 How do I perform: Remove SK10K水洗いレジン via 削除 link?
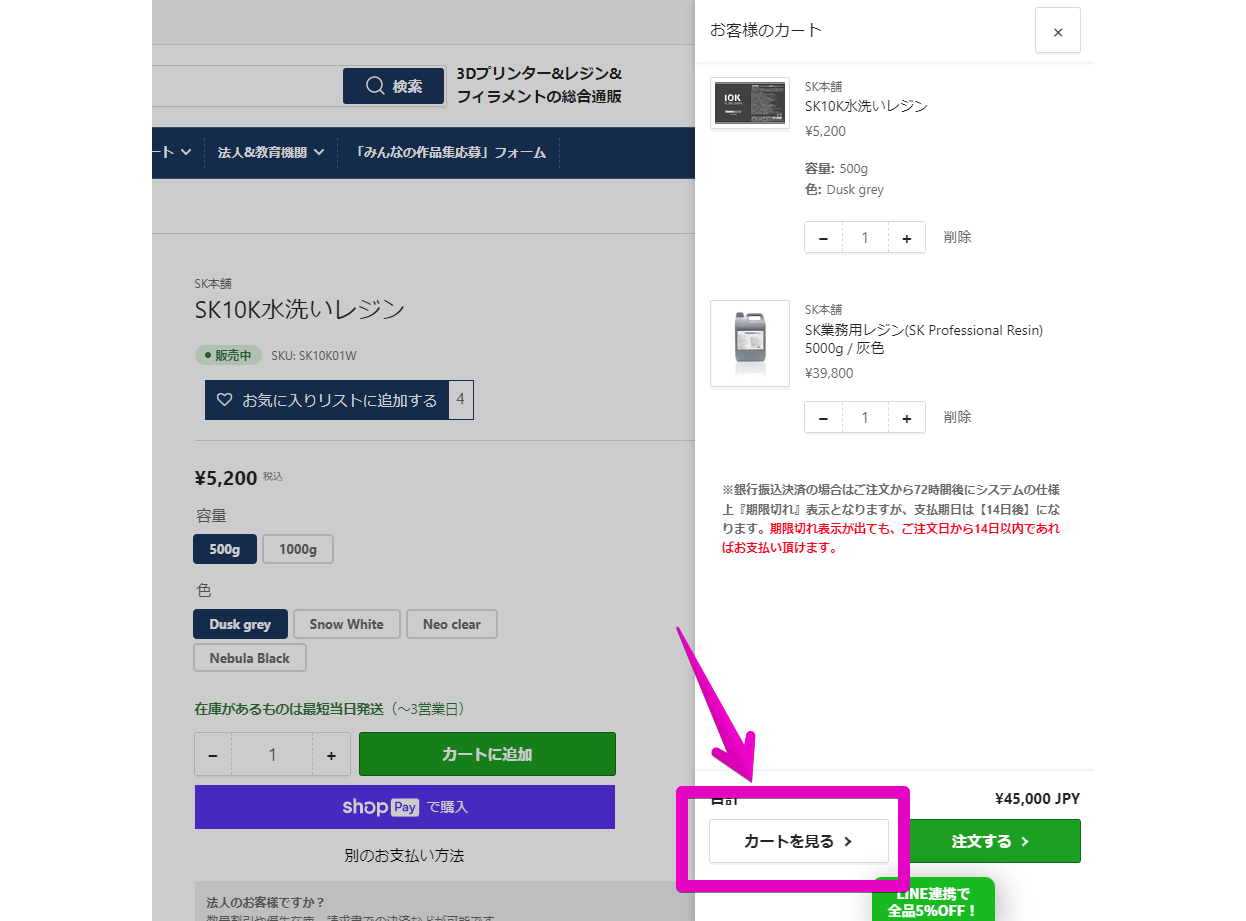(x=957, y=237)
